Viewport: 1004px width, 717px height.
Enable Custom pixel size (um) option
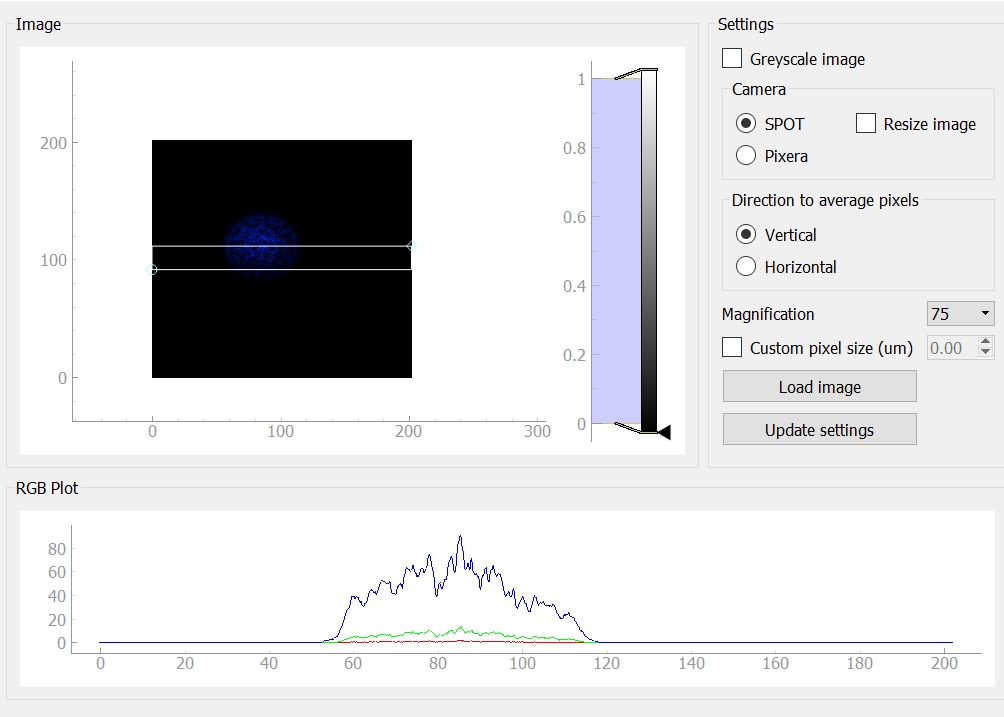pyautogui.click(x=732, y=348)
